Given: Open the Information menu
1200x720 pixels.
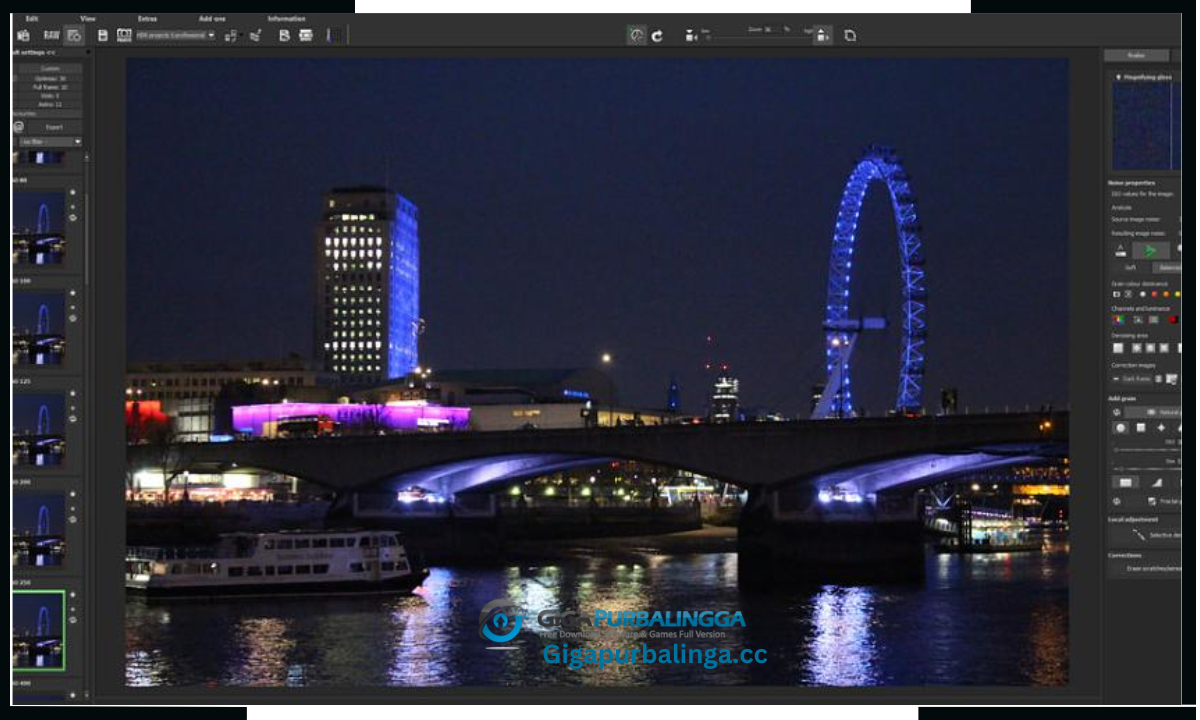Looking at the screenshot, I should (x=287, y=19).
